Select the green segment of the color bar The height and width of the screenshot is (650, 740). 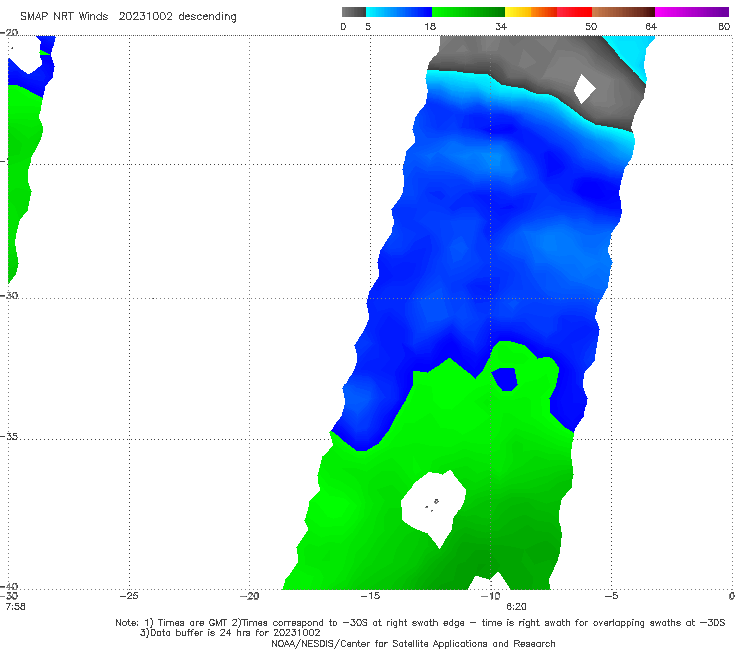coord(468,12)
